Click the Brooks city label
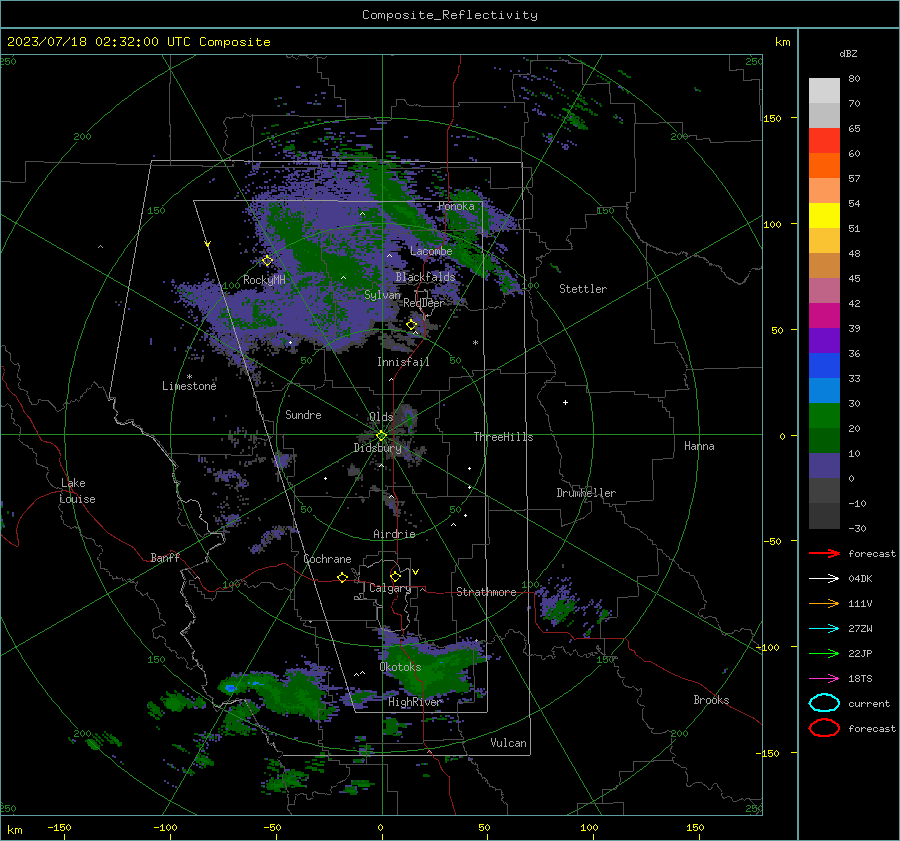 pos(711,700)
